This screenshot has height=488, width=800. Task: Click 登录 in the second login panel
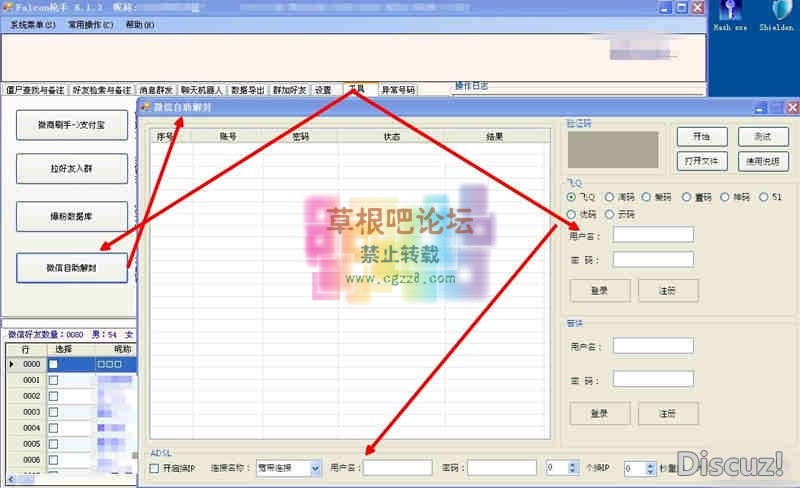point(600,413)
